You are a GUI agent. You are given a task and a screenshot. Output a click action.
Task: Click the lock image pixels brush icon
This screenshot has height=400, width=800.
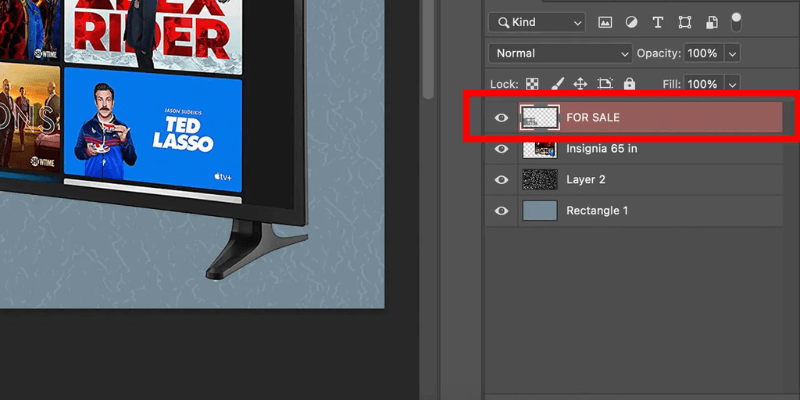pos(557,84)
